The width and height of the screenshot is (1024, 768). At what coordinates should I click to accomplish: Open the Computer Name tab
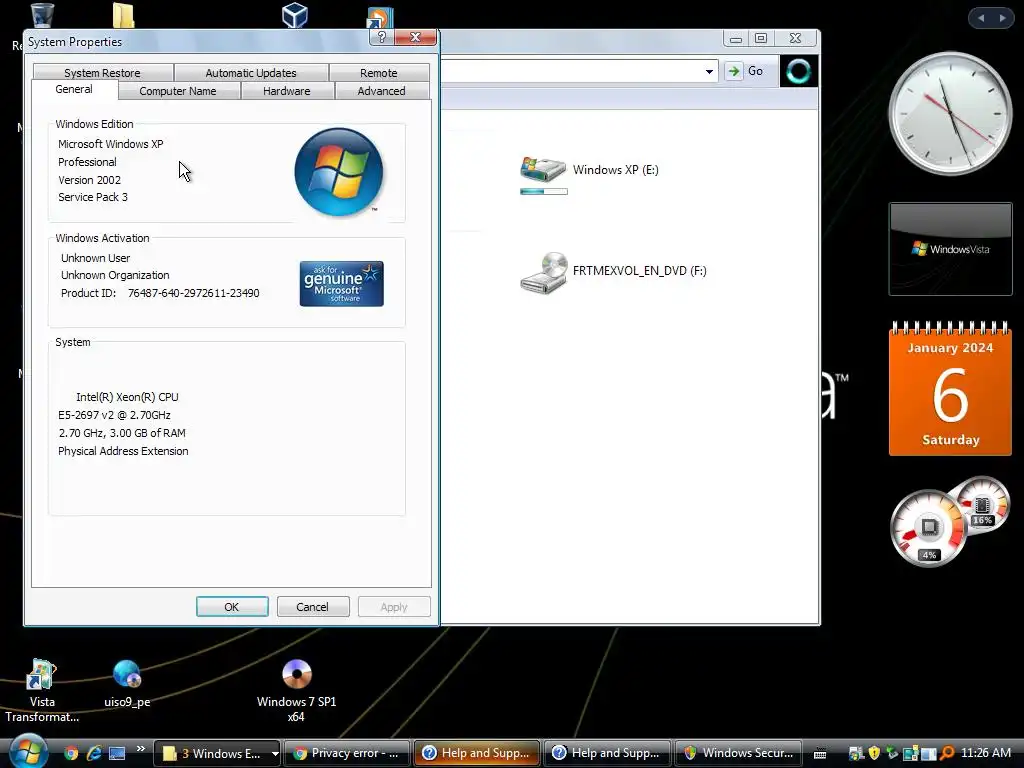point(178,91)
